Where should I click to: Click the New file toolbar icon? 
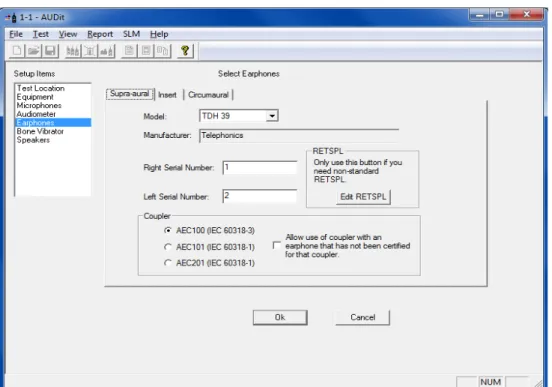pos(17,51)
